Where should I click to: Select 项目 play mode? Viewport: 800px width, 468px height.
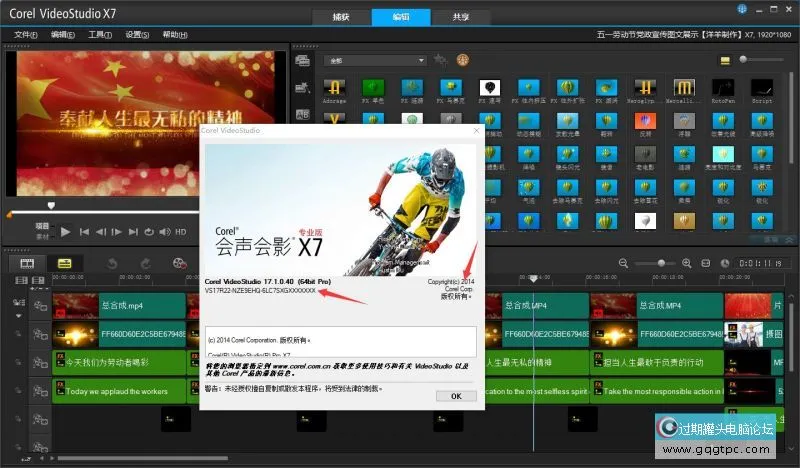[42, 226]
